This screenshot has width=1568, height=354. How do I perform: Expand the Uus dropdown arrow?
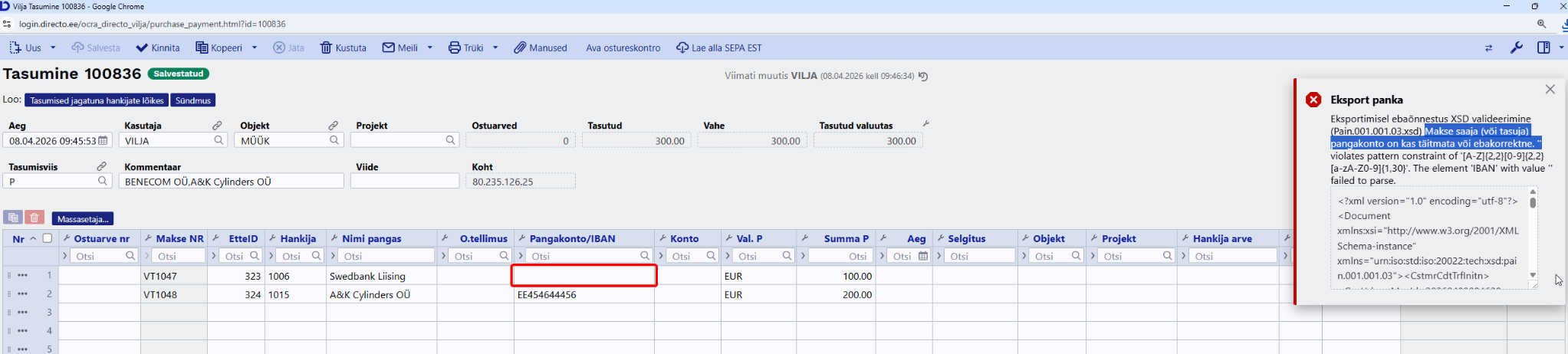53,48
